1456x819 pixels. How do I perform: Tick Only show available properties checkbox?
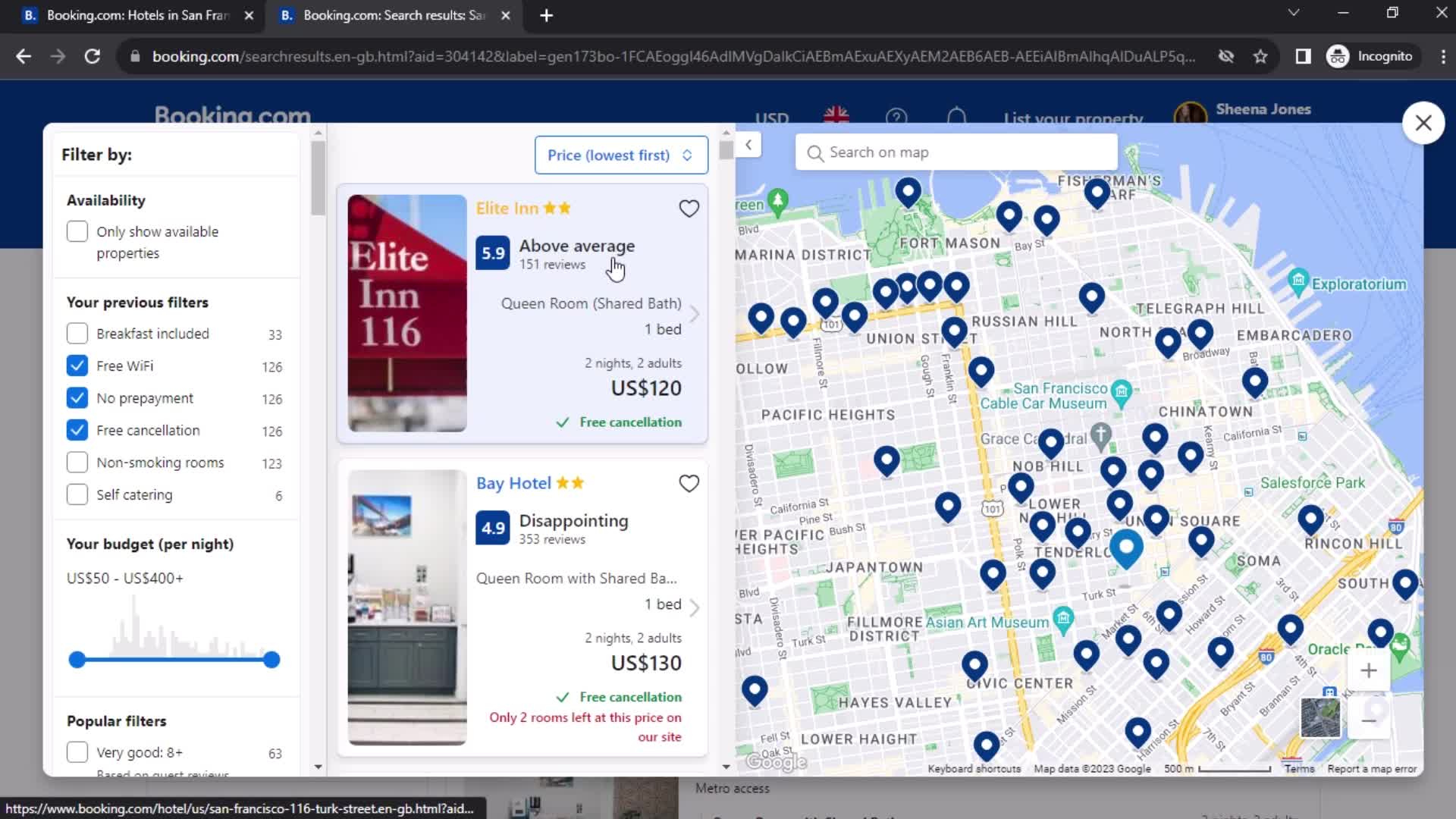click(x=77, y=231)
